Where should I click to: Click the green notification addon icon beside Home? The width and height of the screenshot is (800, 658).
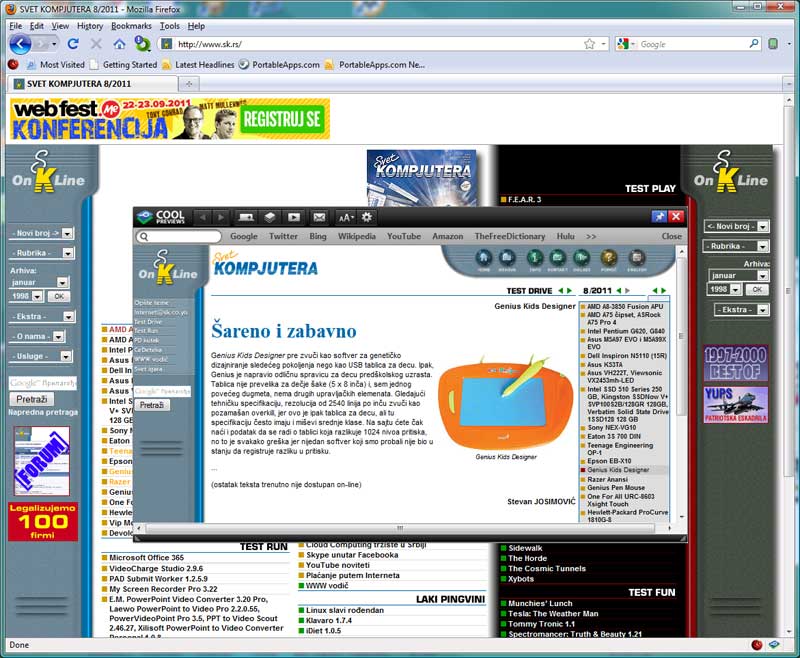(x=142, y=44)
